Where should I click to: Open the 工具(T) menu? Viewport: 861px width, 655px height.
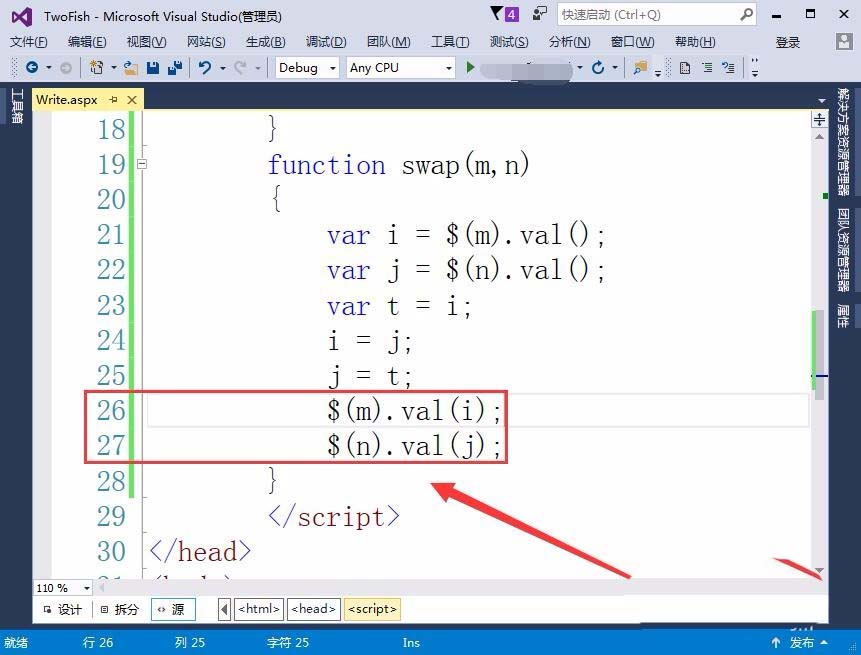pyautogui.click(x=450, y=42)
